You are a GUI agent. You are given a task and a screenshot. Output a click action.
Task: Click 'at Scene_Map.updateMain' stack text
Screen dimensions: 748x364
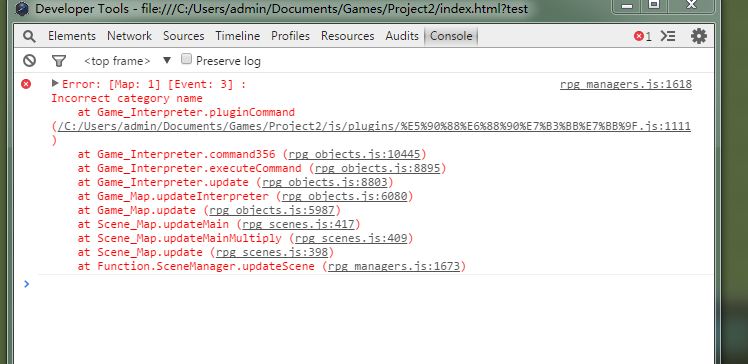153,224
